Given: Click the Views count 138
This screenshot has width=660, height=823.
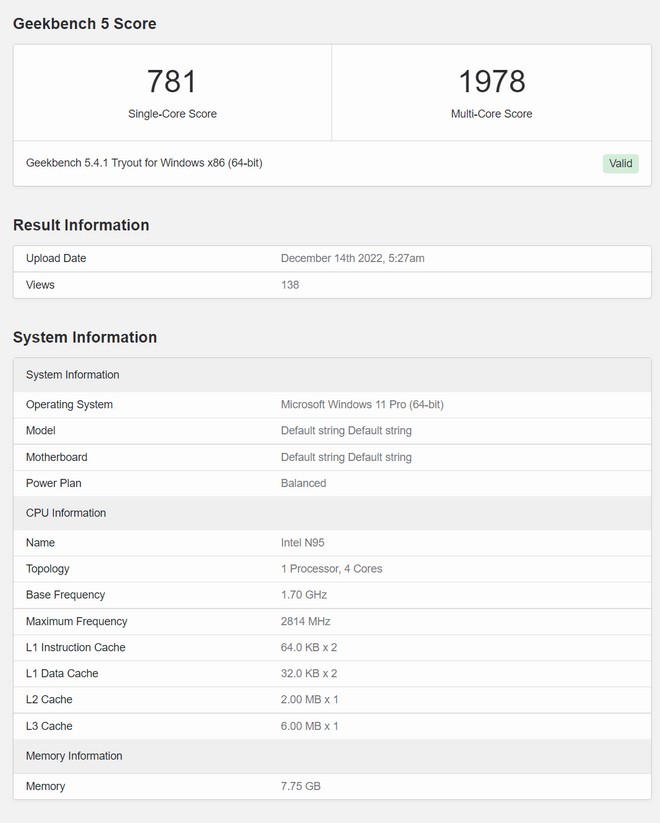Looking at the screenshot, I should coord(290,285).
